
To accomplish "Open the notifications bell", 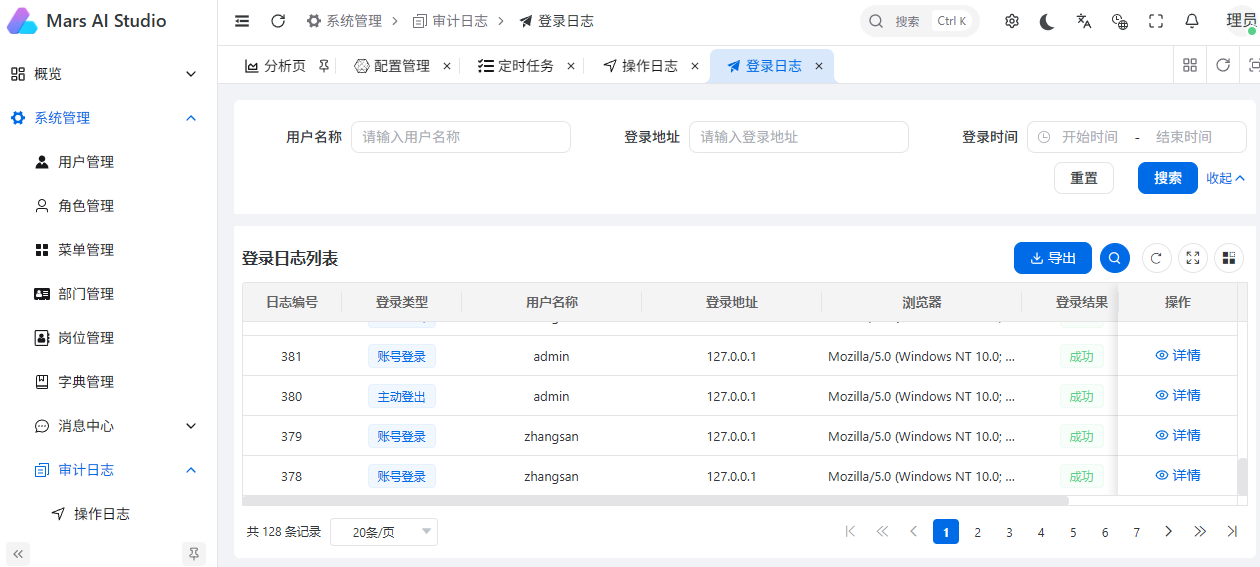I will [1192, 21].
